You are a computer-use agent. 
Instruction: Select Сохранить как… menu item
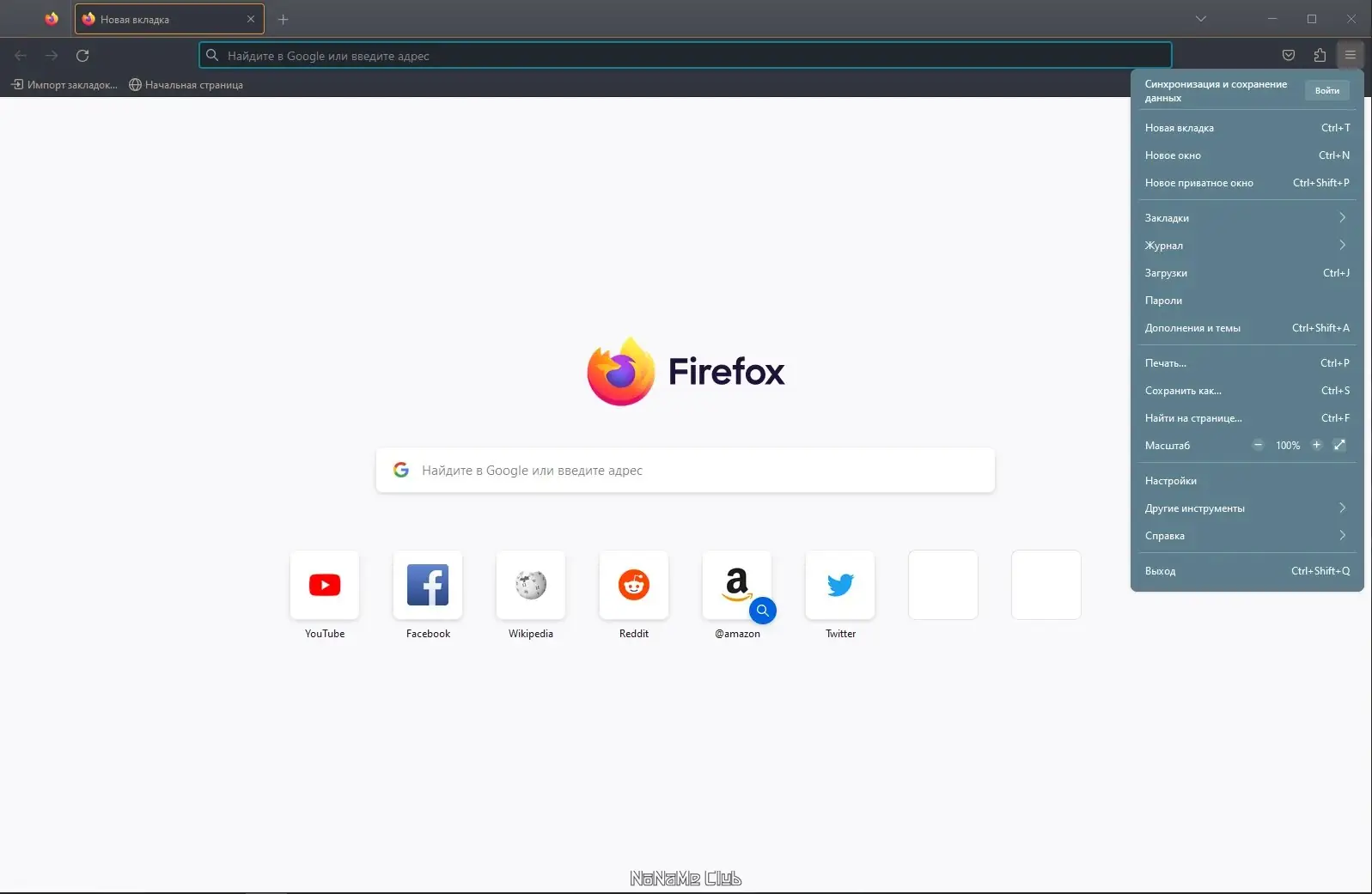(1247, 391)
